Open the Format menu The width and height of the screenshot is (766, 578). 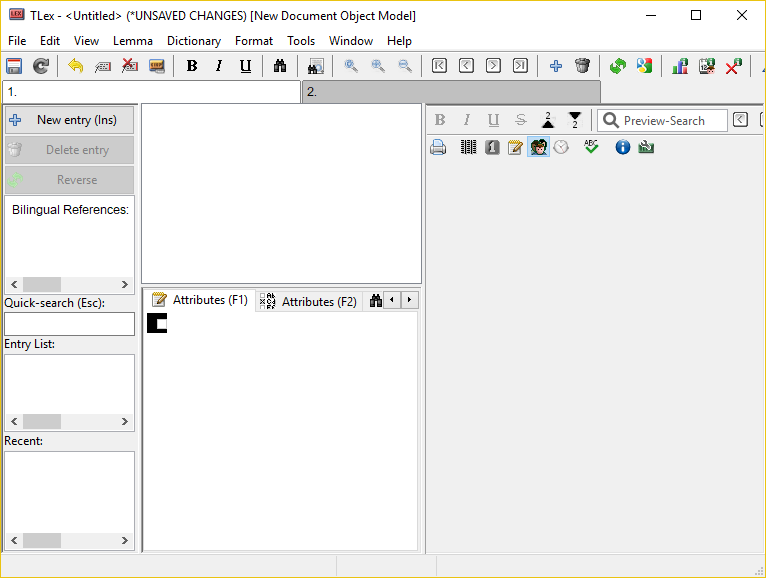click(x=254, y=41)
